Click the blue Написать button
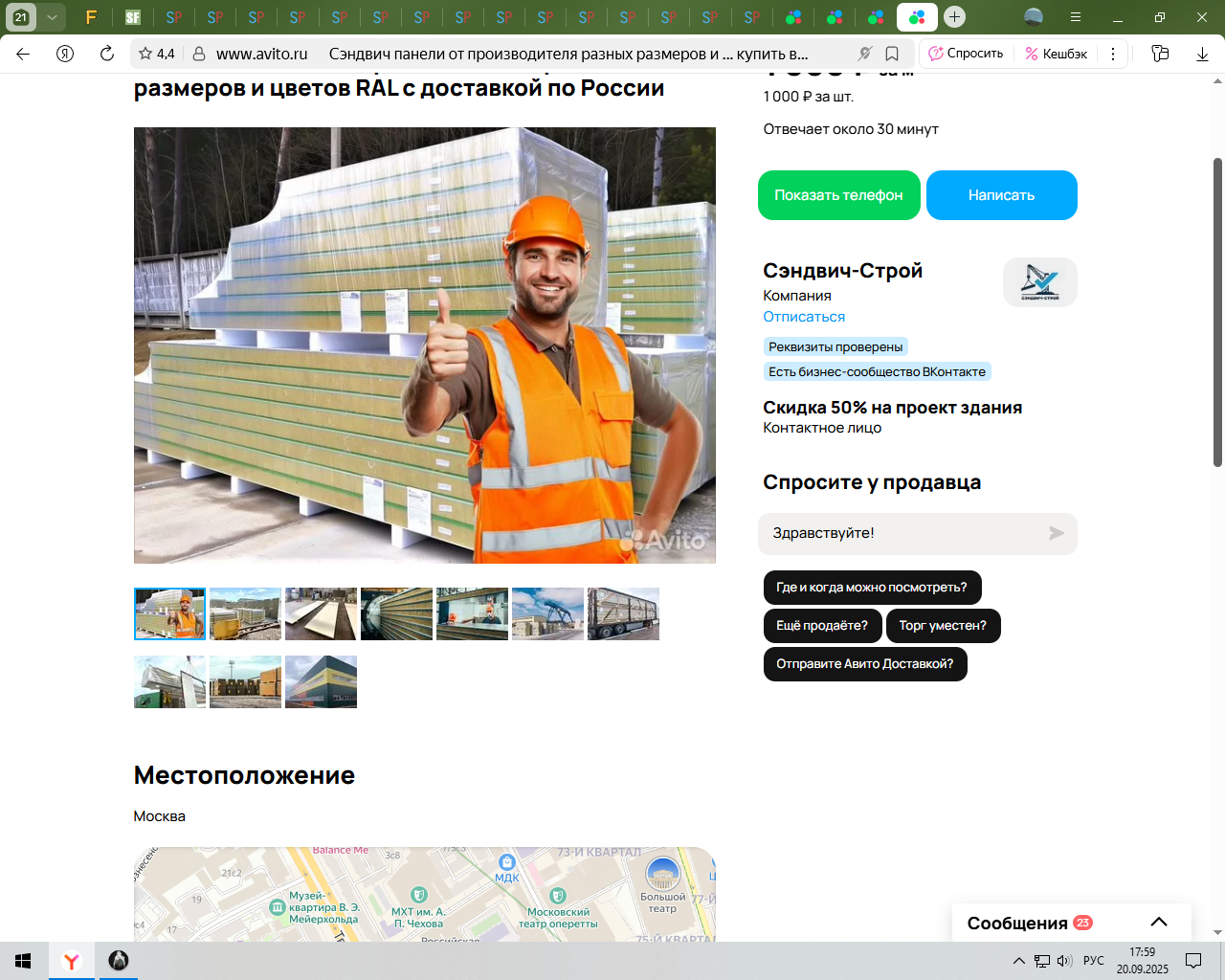 (1002, 195)
